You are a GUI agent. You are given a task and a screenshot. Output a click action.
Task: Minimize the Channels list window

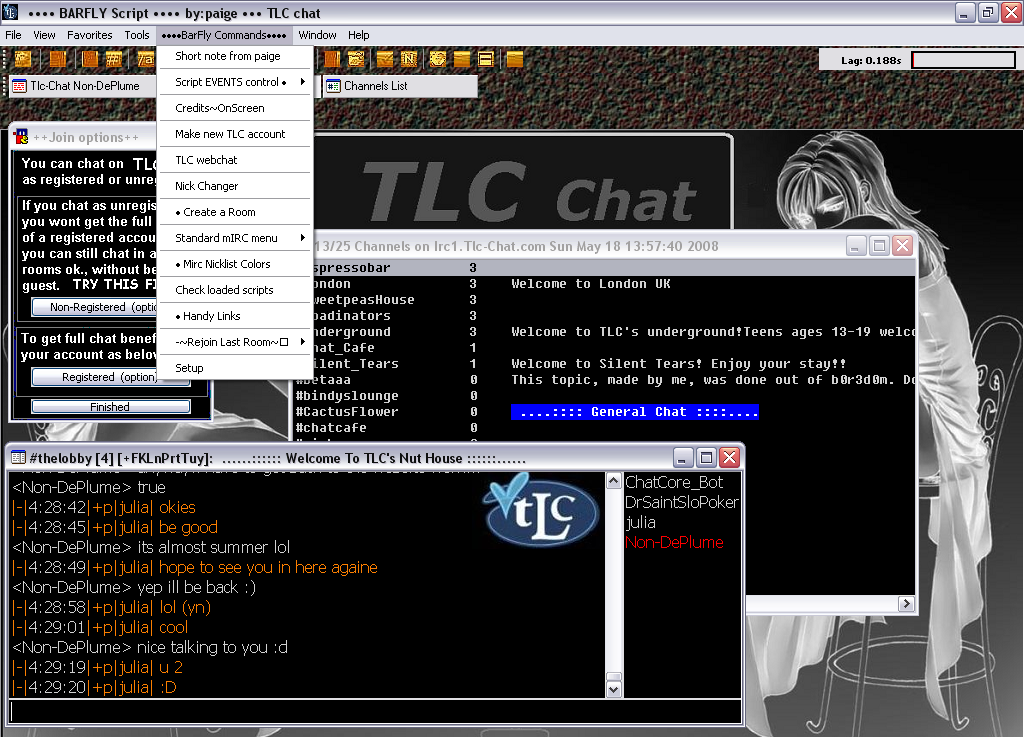tap(856, 245)
